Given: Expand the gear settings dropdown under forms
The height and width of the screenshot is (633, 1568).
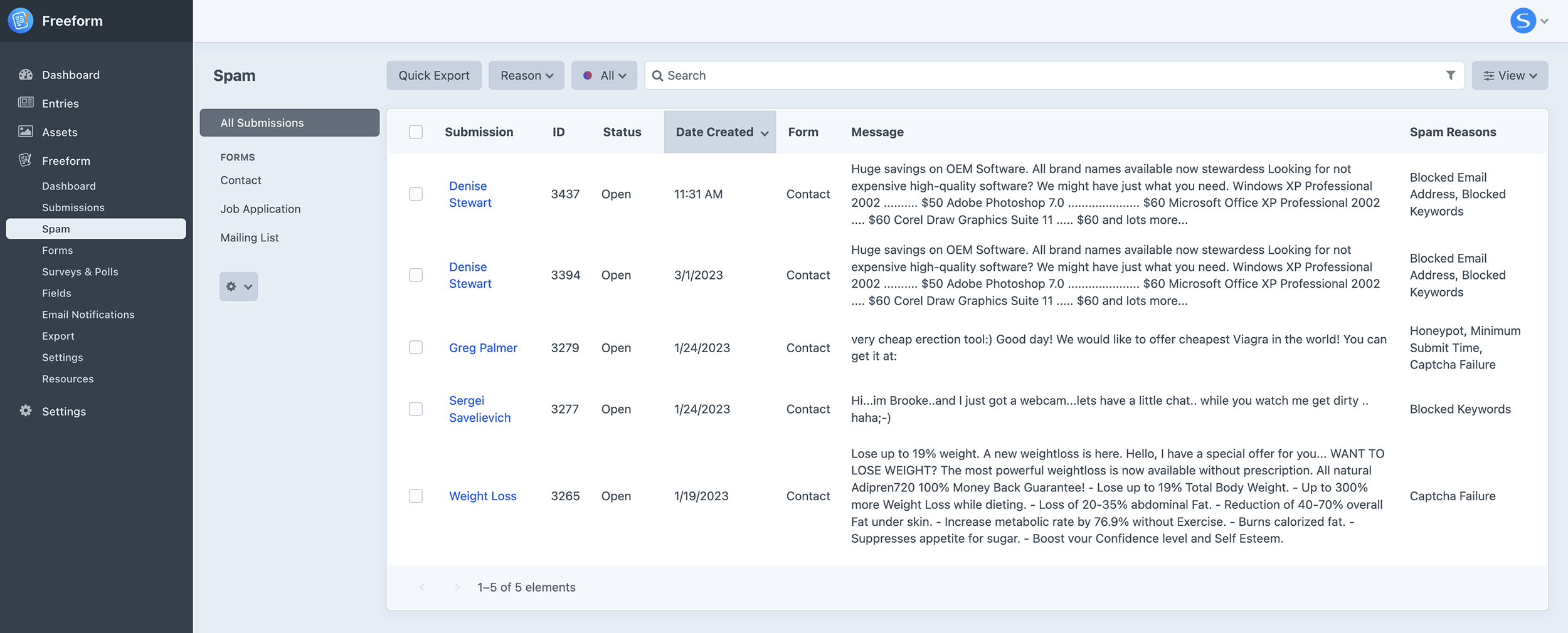Looking at the screenshot, I should (x=238, y=286).
